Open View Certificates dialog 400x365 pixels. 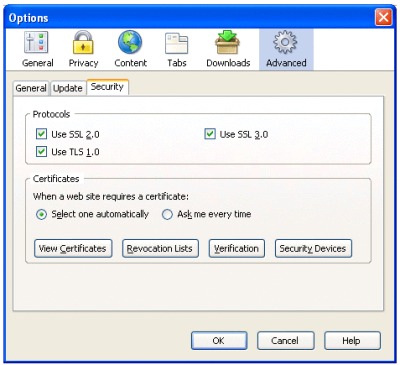[x=73, y=248]
